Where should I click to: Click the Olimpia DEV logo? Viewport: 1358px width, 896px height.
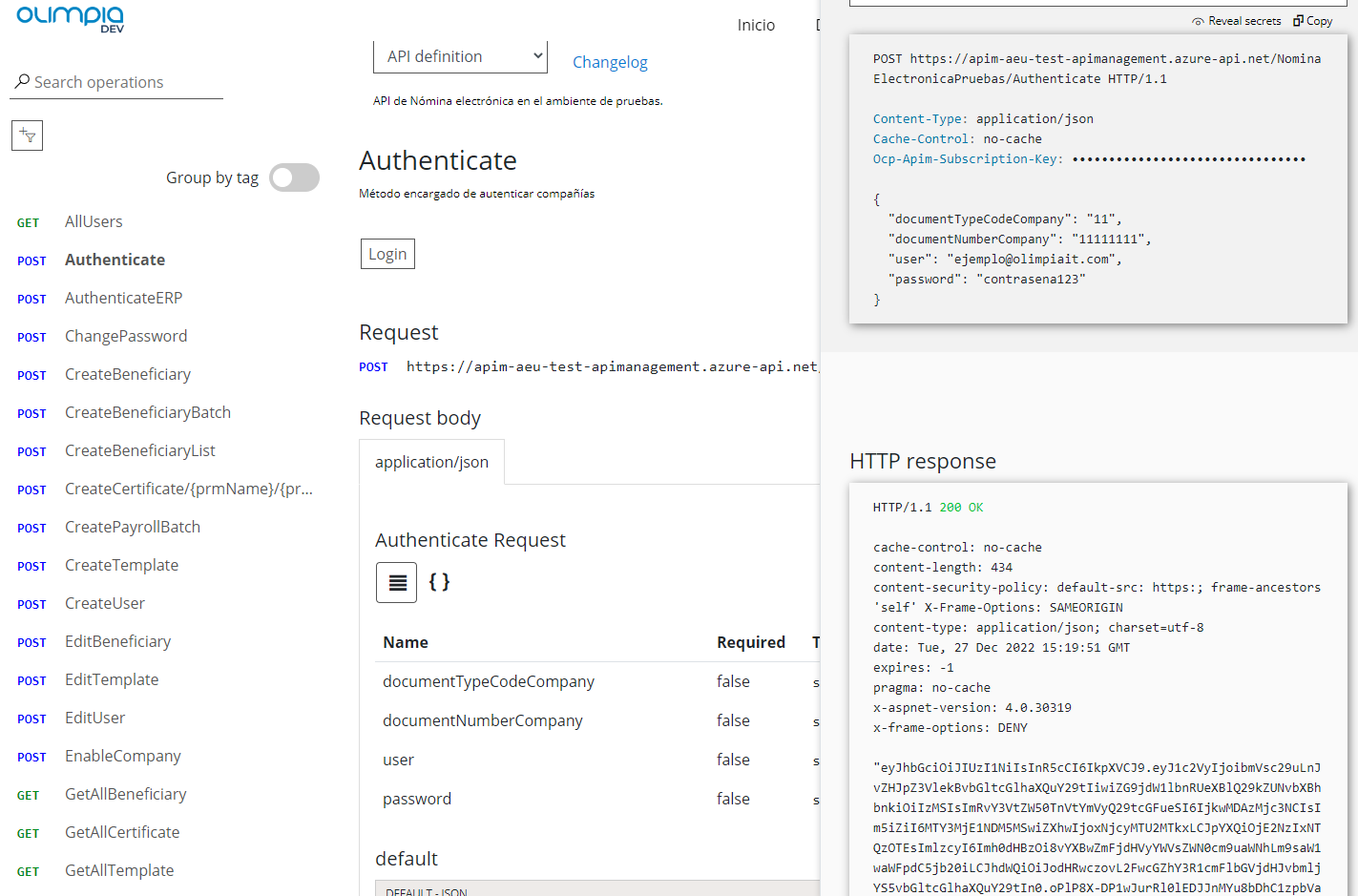(71, 18)
